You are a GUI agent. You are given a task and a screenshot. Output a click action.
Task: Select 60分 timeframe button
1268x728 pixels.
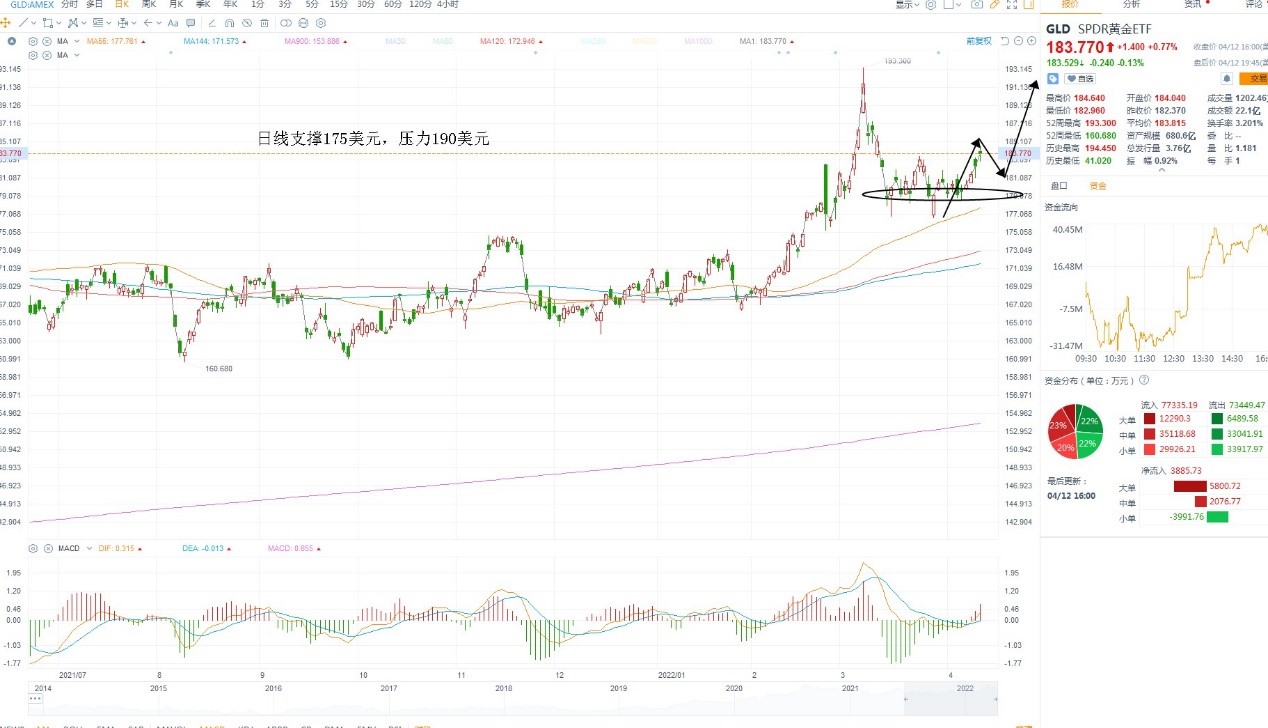pyautogui.click(x=393, y=4)
